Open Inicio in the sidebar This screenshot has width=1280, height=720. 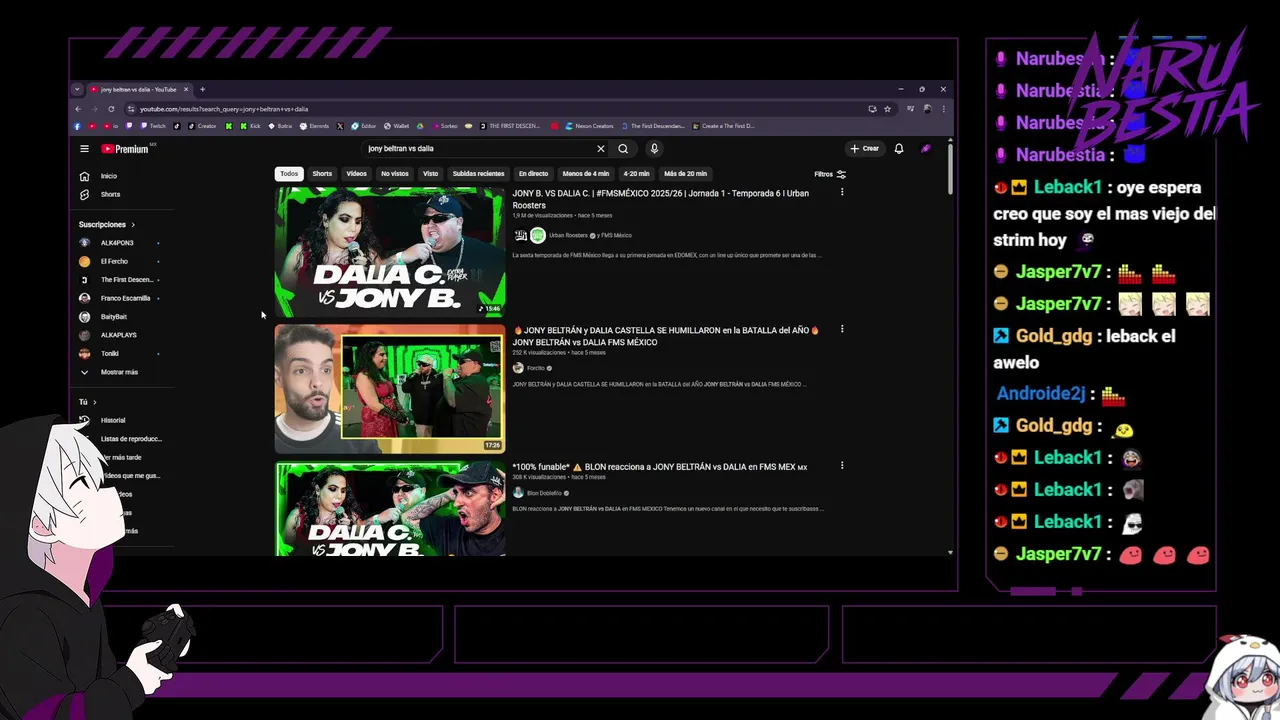point(100,176)
